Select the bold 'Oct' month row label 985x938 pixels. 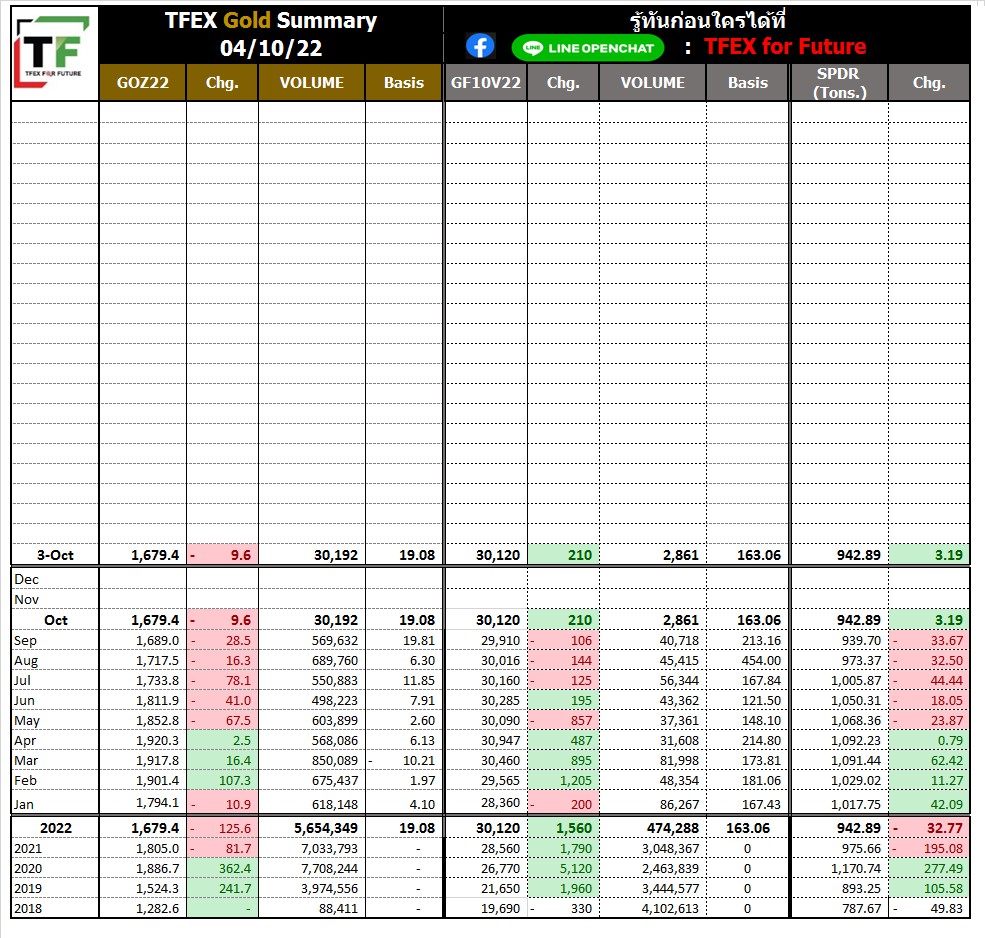point(55,620)
